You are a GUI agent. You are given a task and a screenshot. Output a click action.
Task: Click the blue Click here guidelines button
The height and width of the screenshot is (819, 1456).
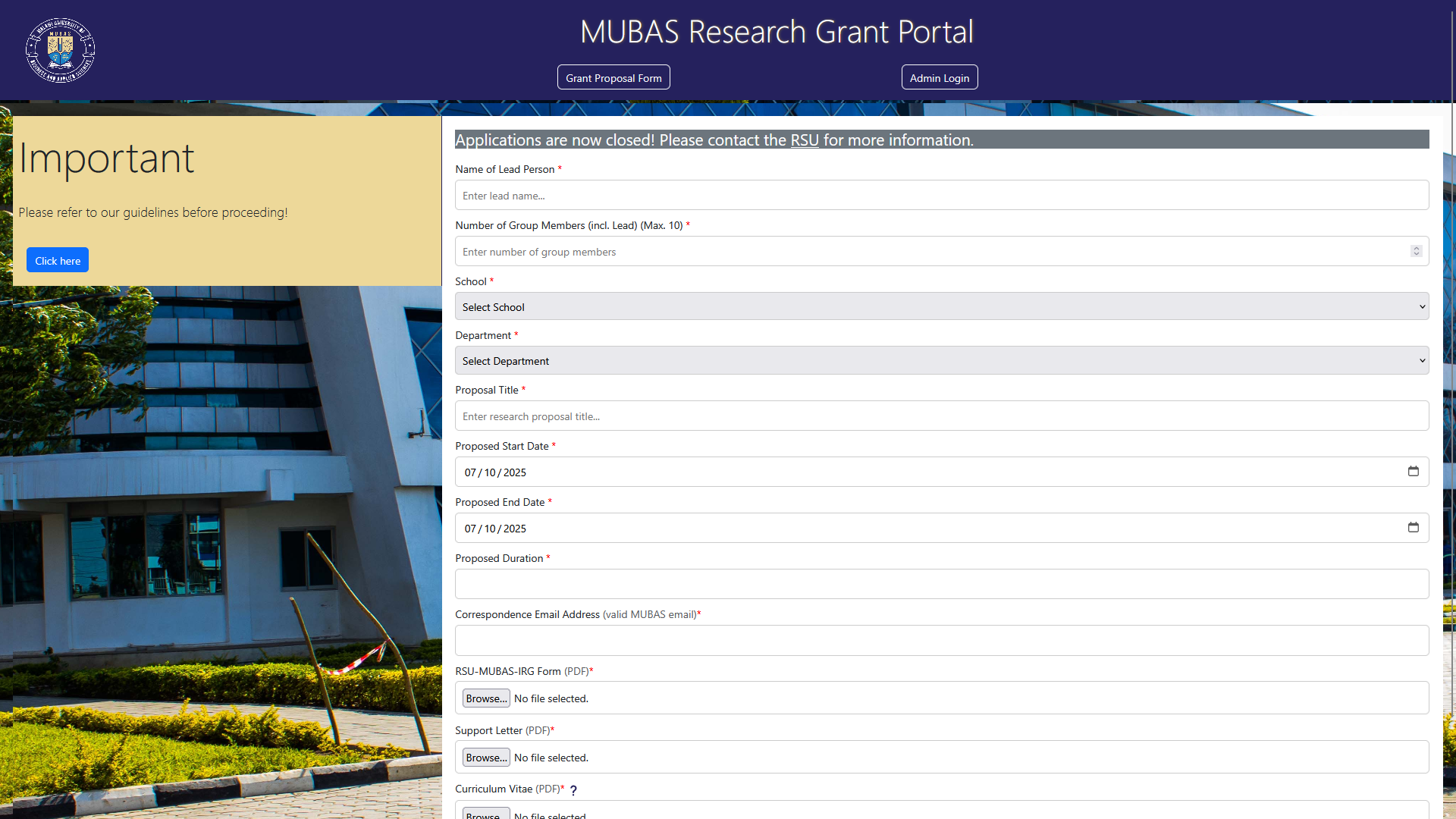[x=58, y=260]
